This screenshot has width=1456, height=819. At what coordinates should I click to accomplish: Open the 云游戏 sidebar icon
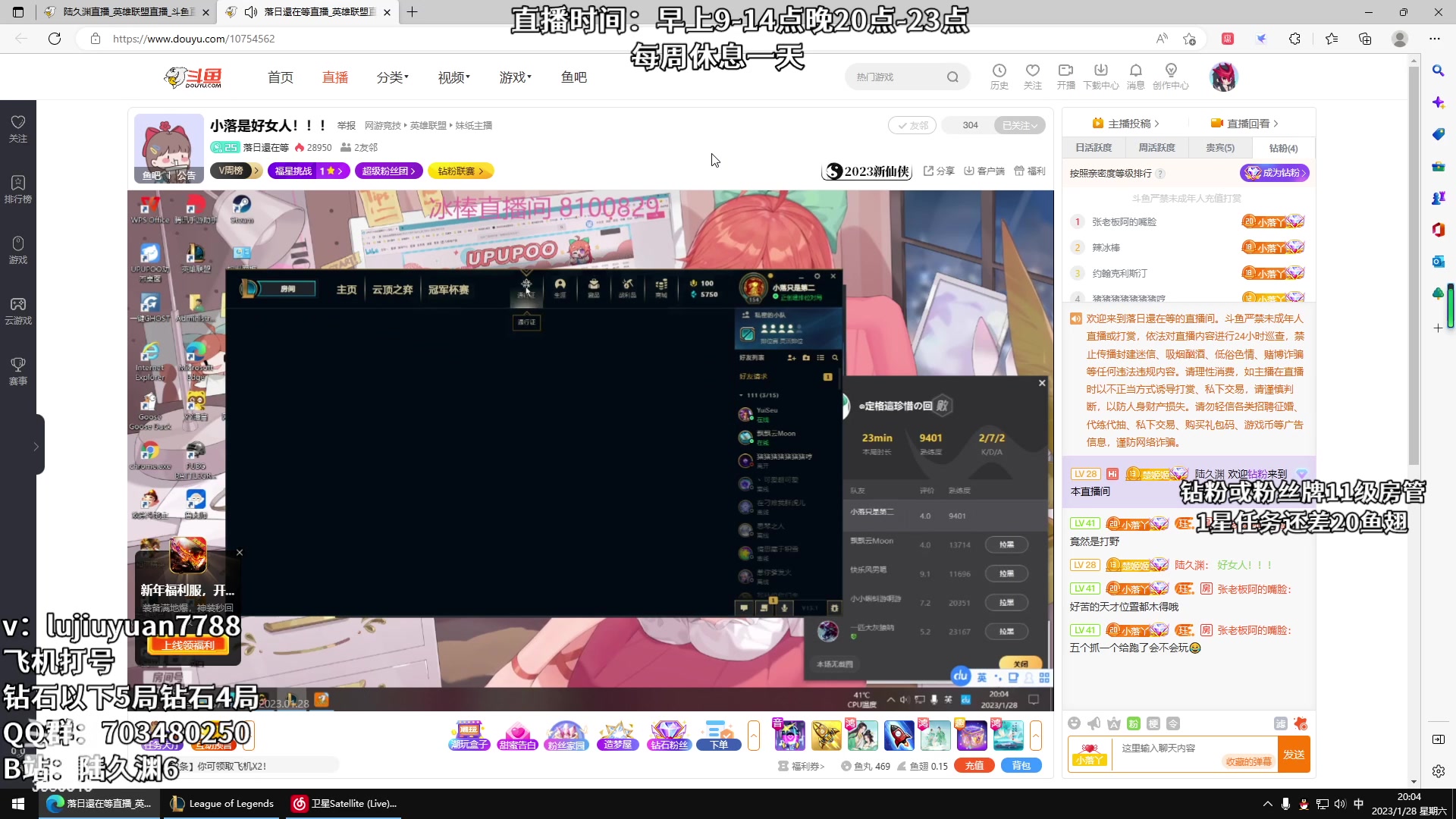(x=18, y=311)
